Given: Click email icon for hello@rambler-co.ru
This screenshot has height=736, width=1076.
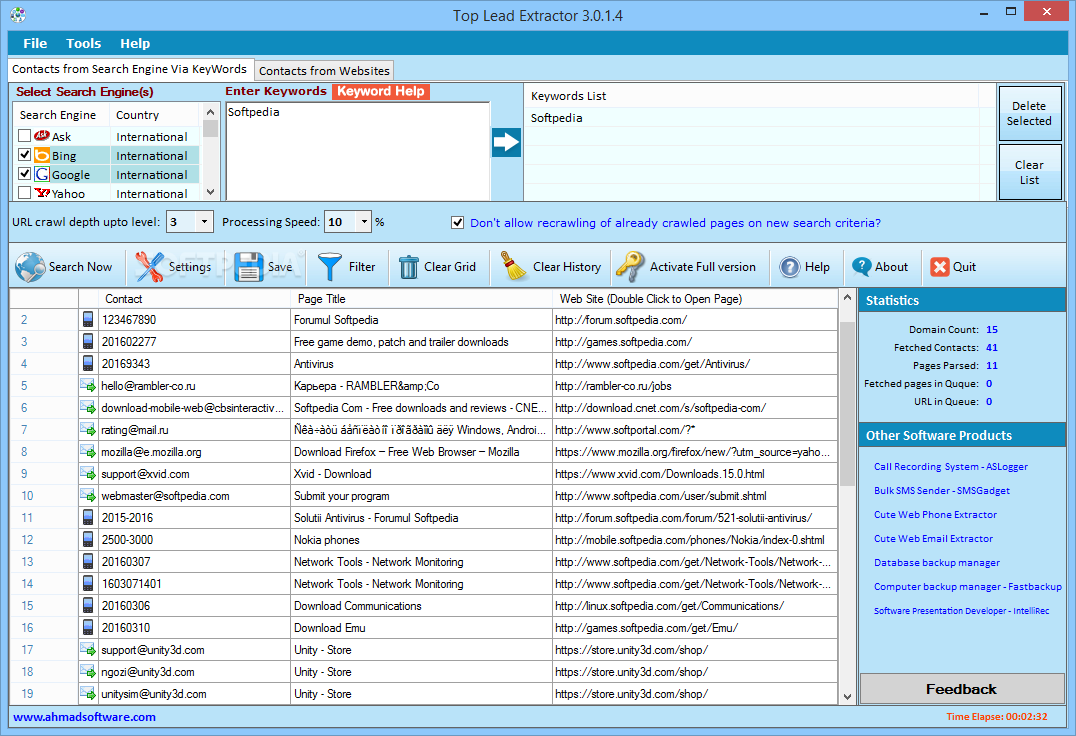Looking at the screenshot, I should coord(88,385).
